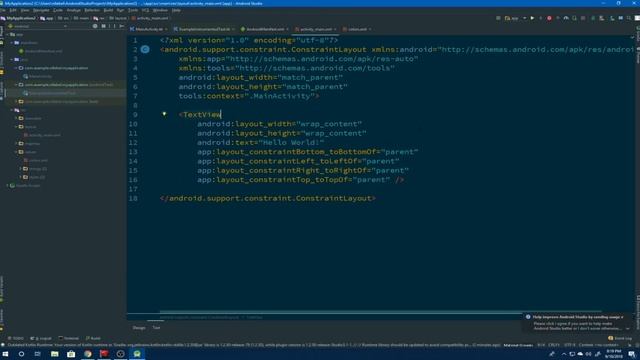Click the red Stop button in toolbar
640x360 pixels.
pyautogui.click(x=549, y=18)
